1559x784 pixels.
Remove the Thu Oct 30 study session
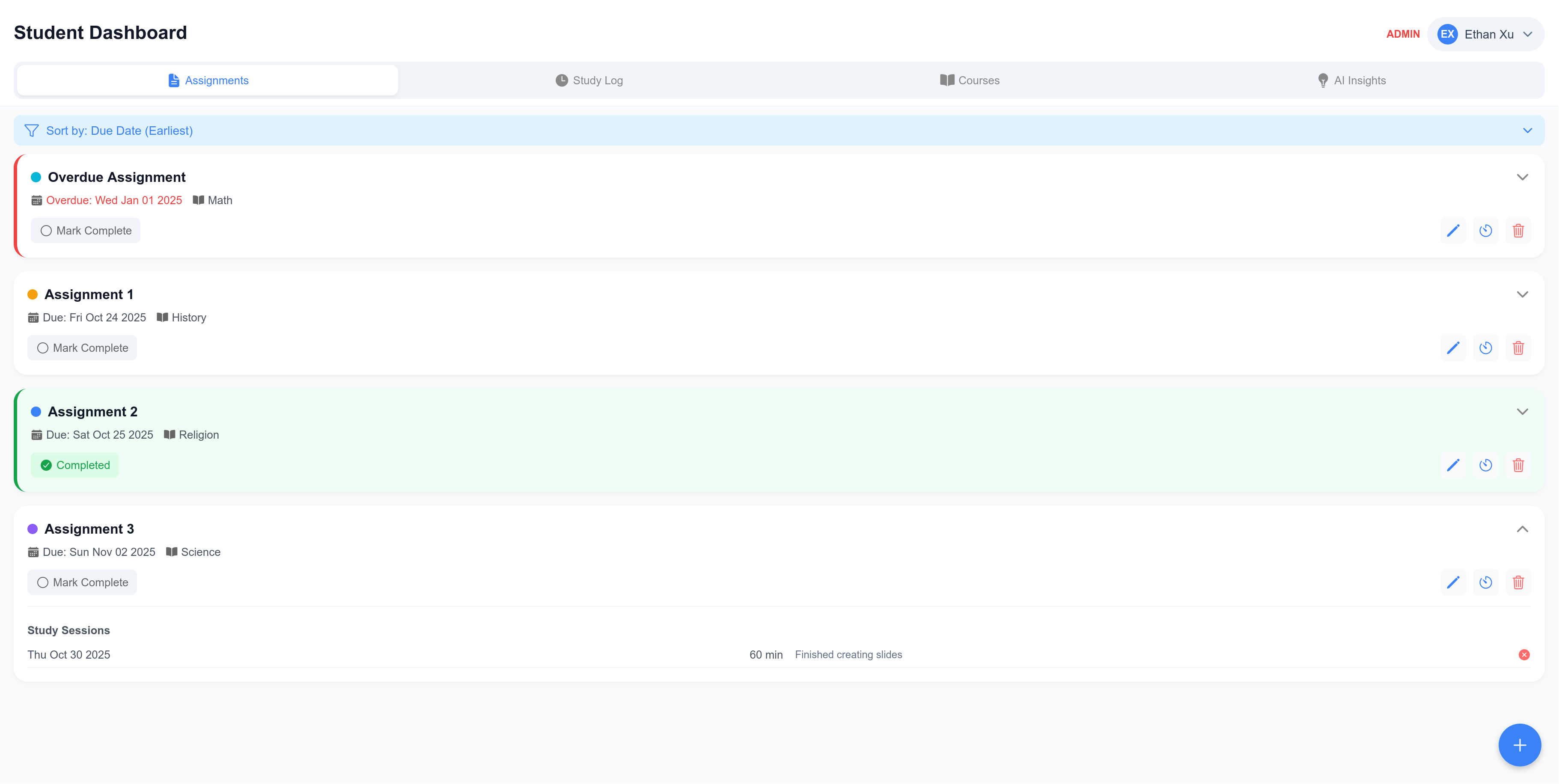(1524, 654)
